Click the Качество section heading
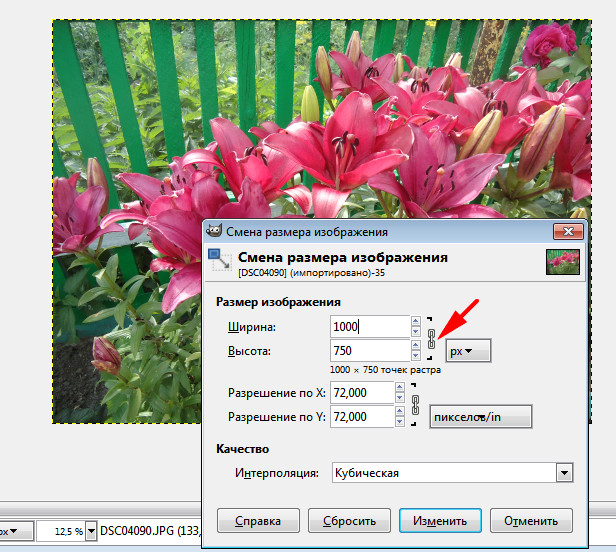 click(242, 449)
